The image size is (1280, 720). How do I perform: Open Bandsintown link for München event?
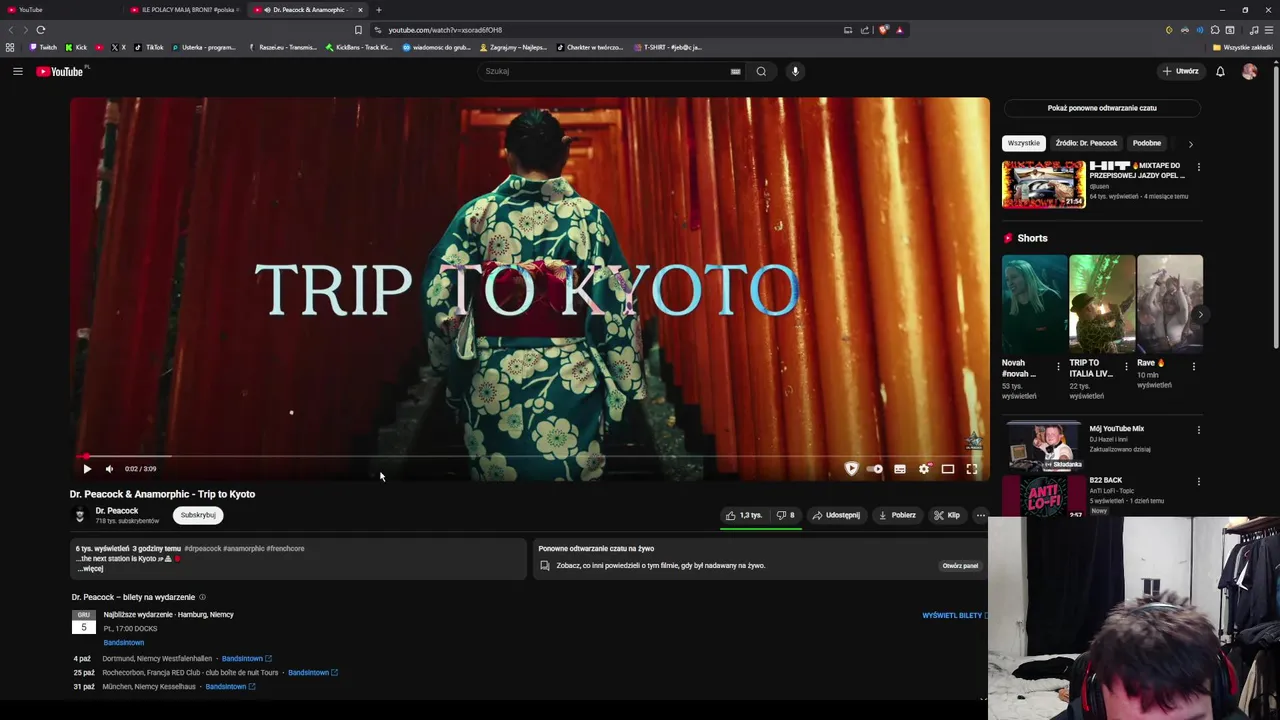tap(230, 687)
